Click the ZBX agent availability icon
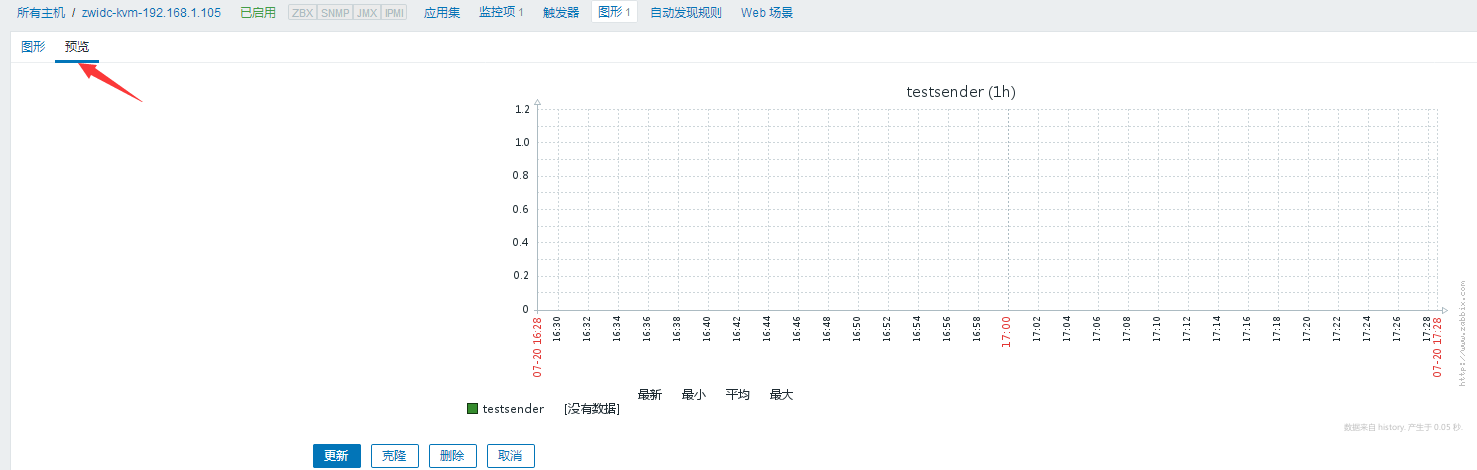Viewport: 1477px width, 470px height. (x=302, y=13)
